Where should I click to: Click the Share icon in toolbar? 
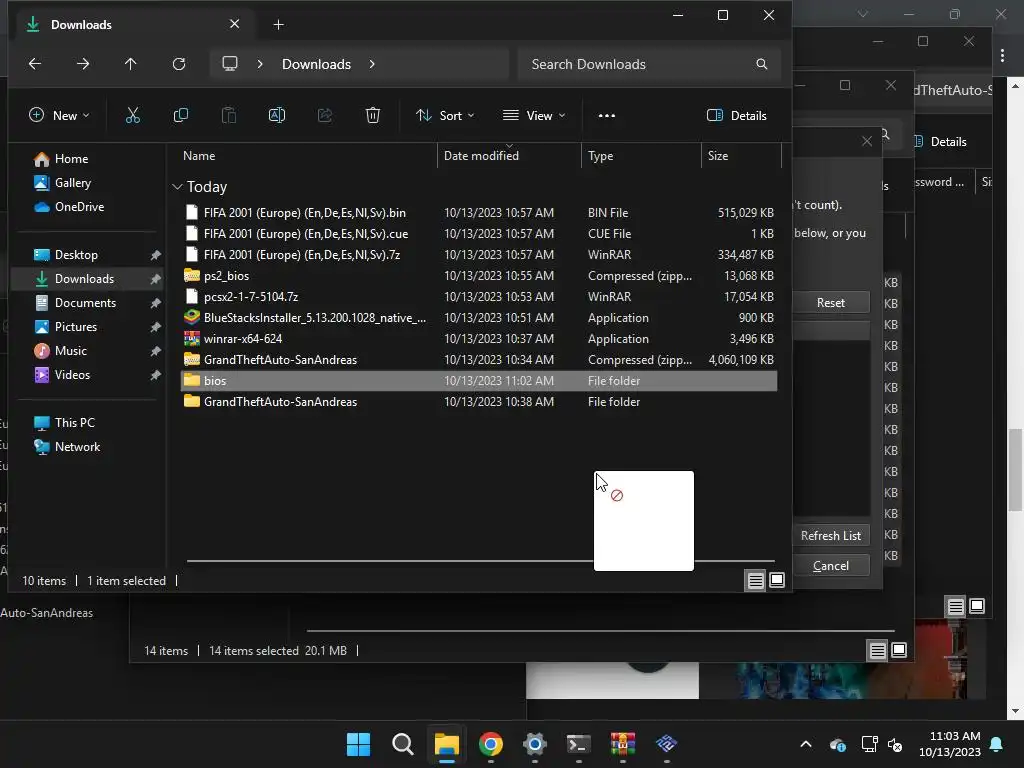[x=325, y=116]
